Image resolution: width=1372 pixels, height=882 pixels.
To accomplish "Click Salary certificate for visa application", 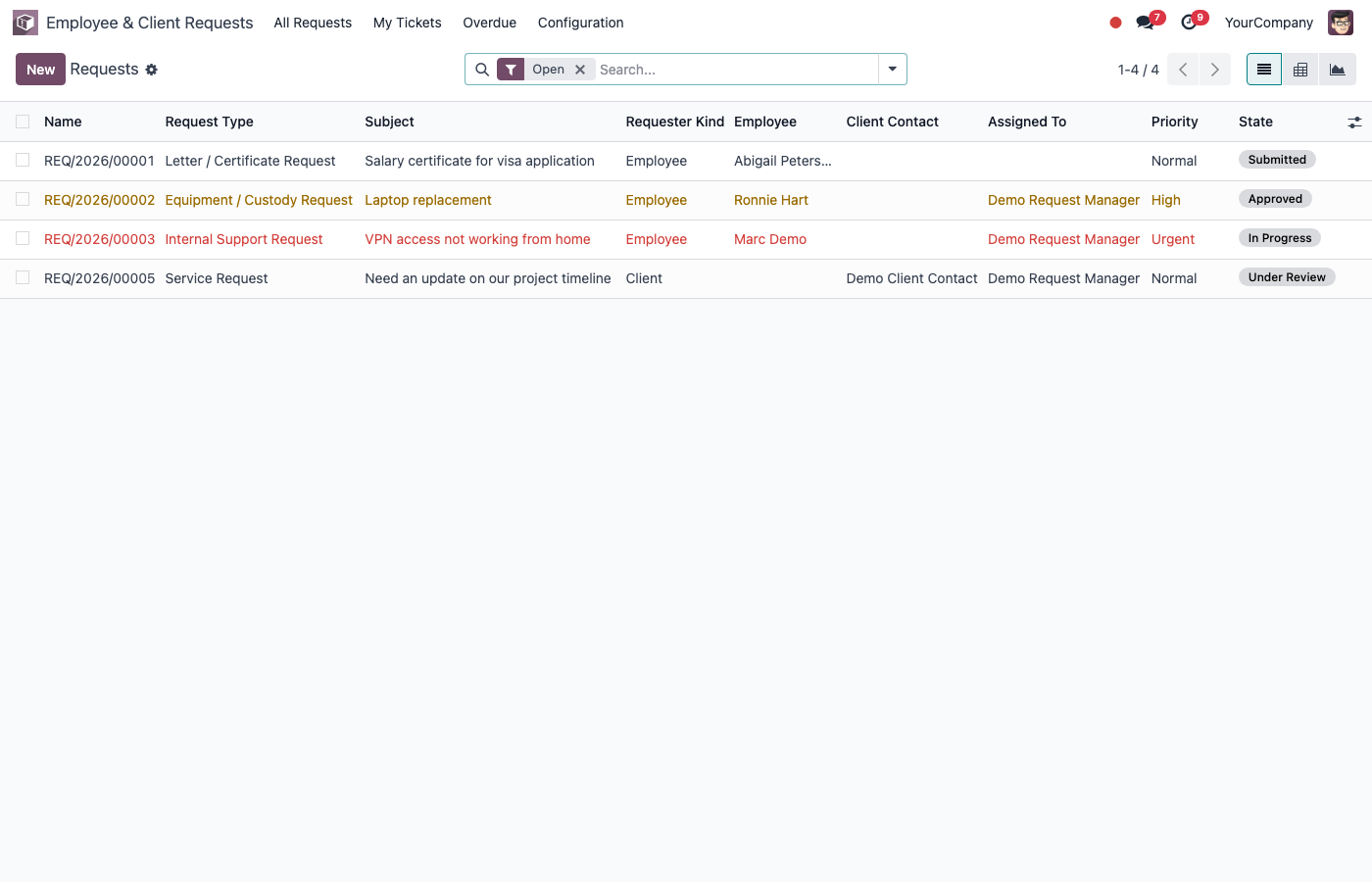I will click(x=479, y=161).
